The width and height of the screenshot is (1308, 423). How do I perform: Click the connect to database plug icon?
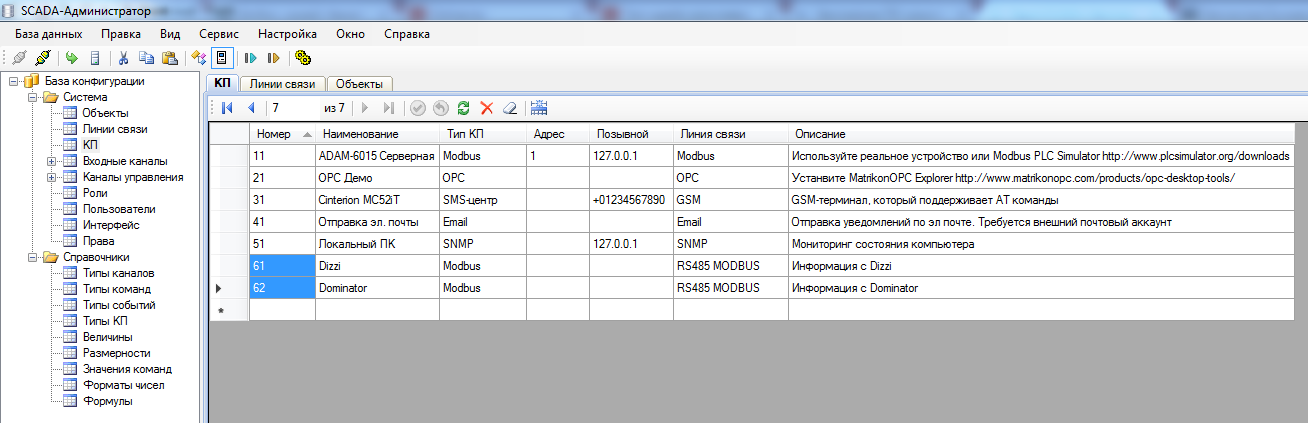click(42, 58)
